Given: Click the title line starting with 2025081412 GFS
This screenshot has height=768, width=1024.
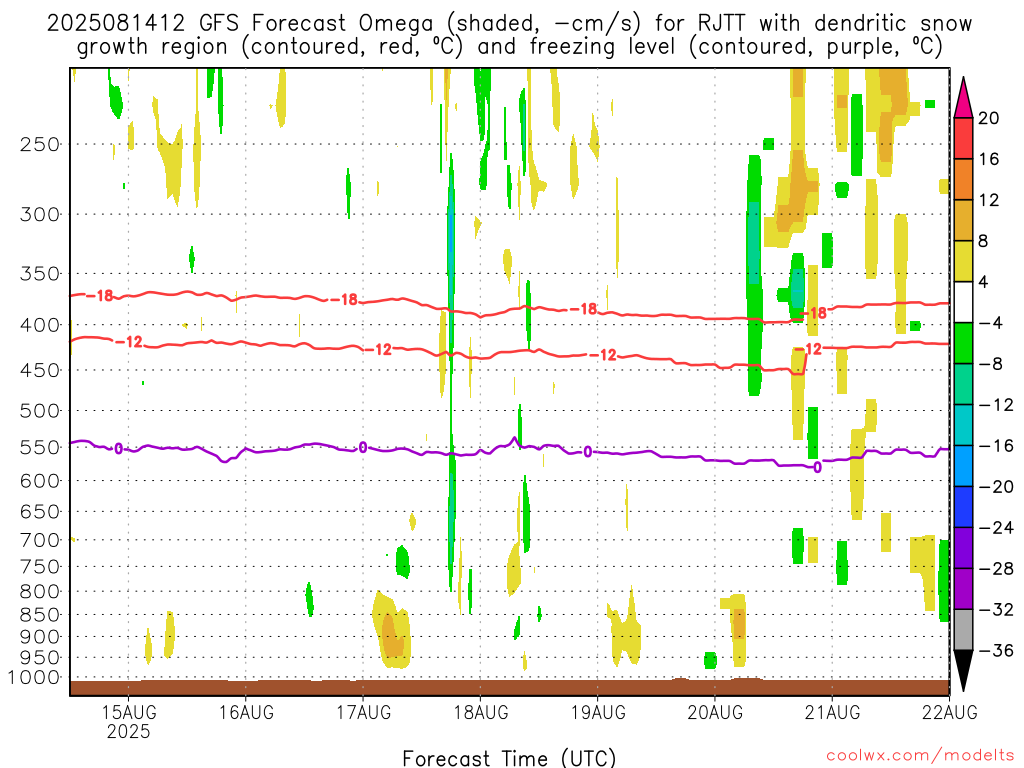Looking at the screenshot, I should [x=509, y=24].
